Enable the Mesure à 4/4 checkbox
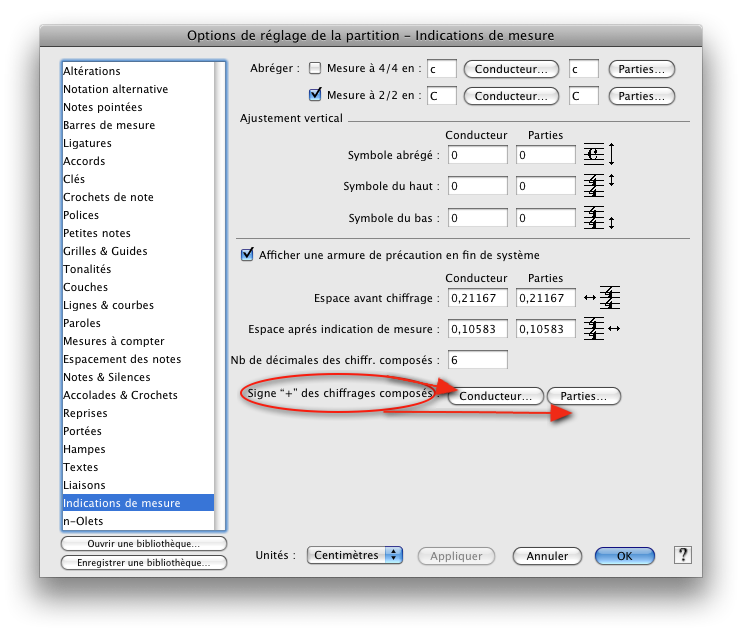742x632 pixels. click(315, 69)
